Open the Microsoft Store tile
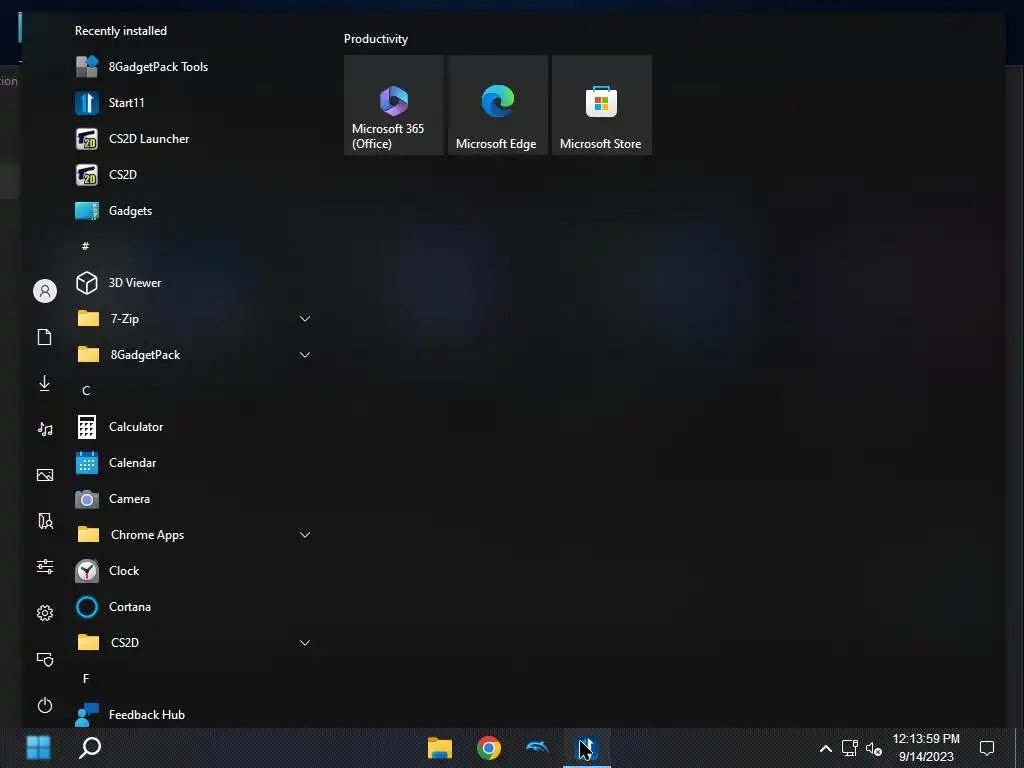This screenshot has height=768, width=1024. [601, 105]
